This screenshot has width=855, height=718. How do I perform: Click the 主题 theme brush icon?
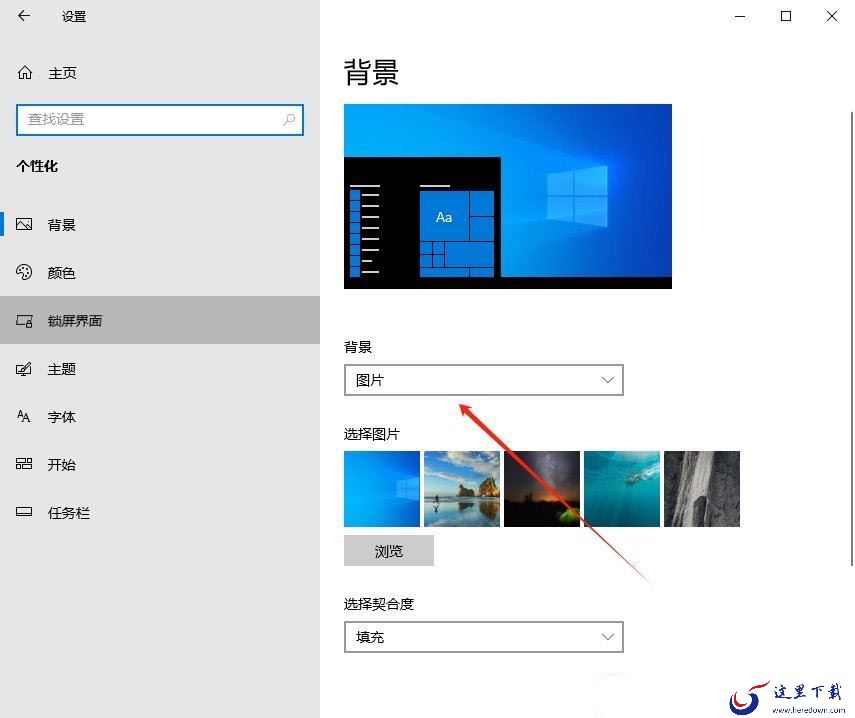[24, 369]
